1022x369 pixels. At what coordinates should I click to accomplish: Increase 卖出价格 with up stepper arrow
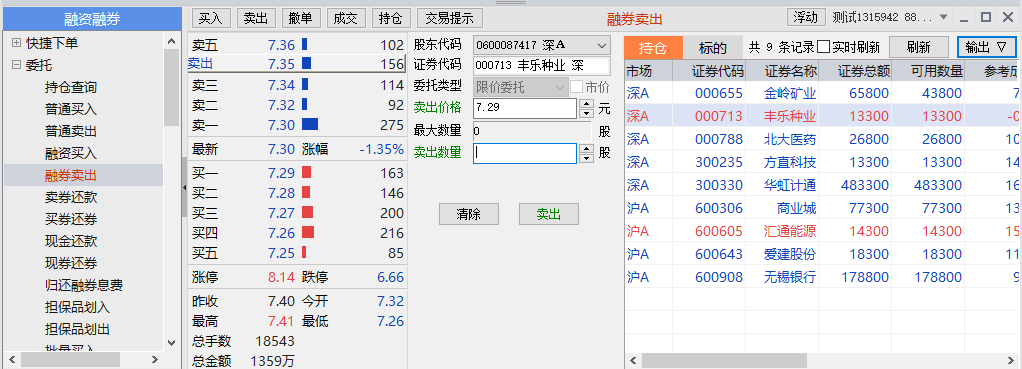point(587,103)
